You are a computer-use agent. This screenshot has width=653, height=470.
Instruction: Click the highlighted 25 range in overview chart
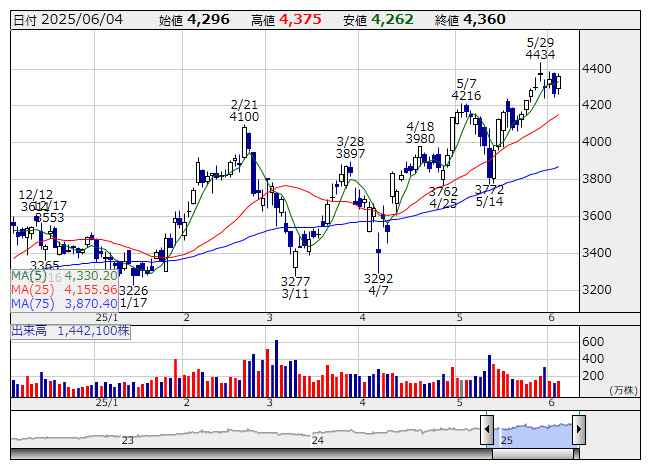pos(533,435)
